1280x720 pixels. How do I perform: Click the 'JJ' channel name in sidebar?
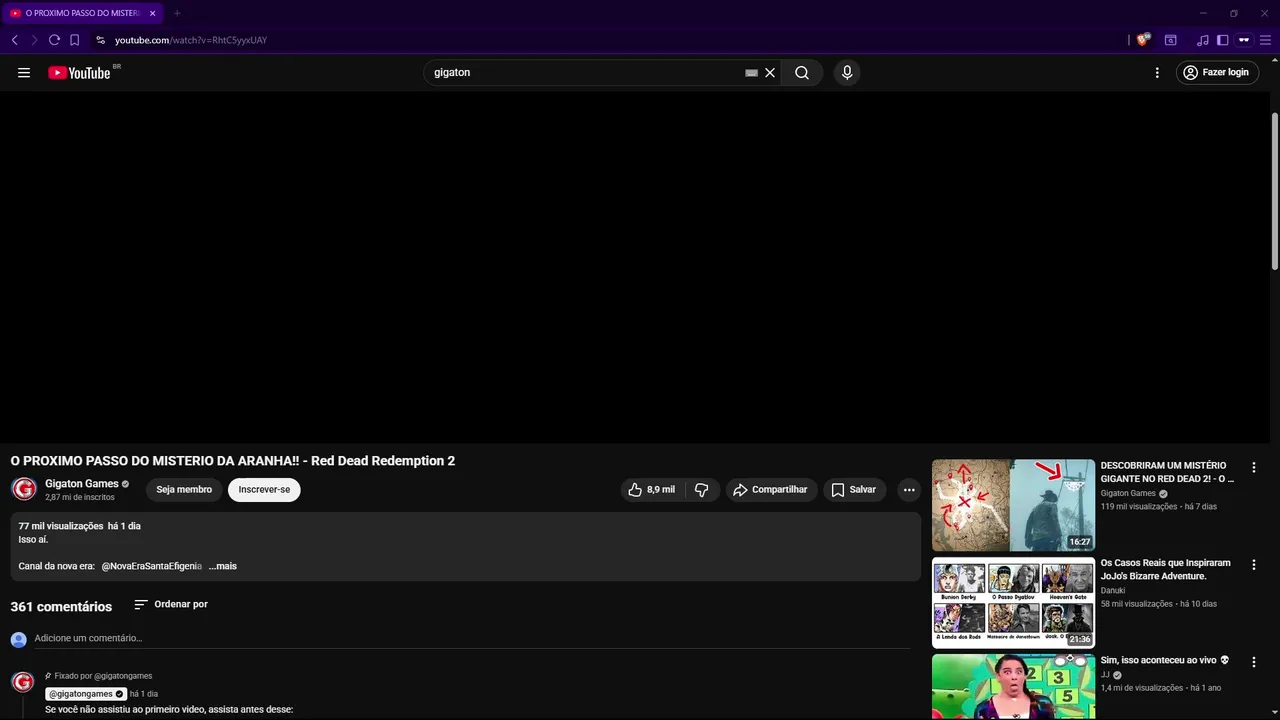(x=1105, y=675)
